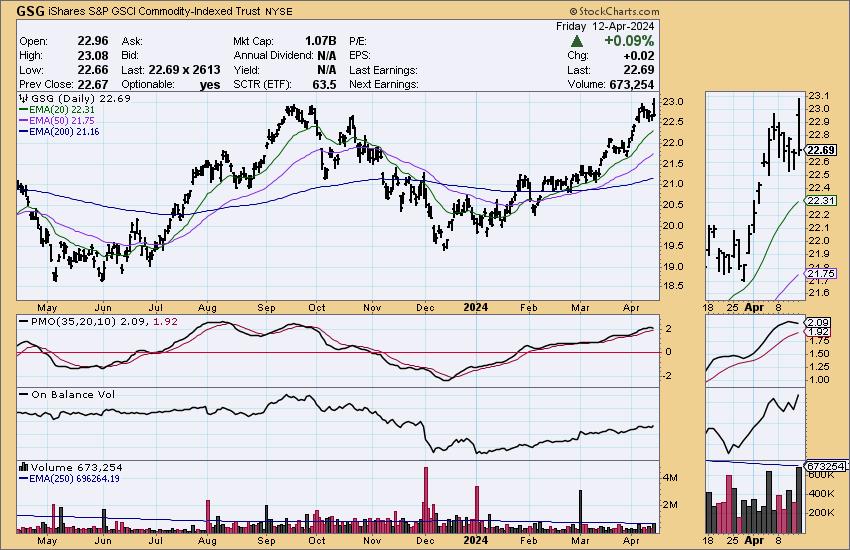Click the tallest December volume spike bar
This screenshot has width=850, height=550.
[x=426, y=500]
